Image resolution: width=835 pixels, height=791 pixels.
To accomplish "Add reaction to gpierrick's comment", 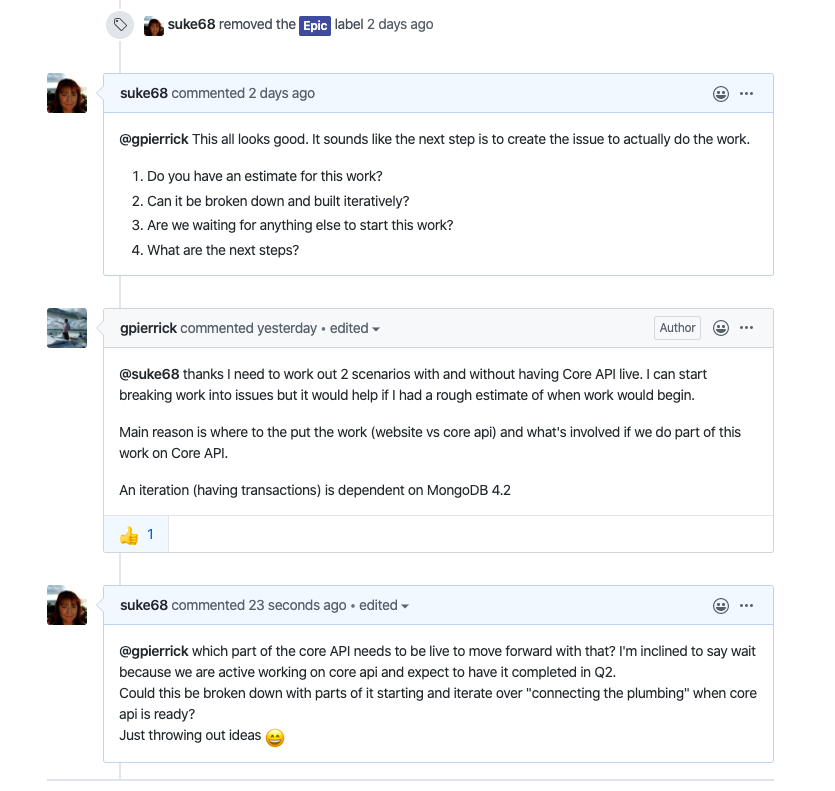I will 720,328.
